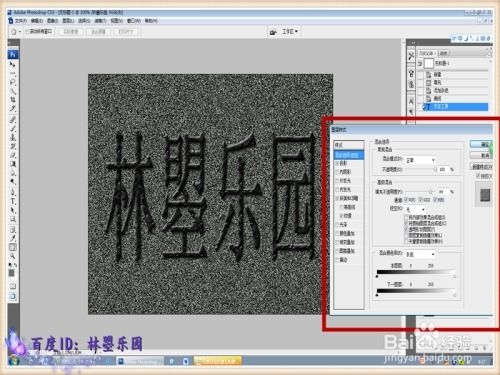The width and height of the screenshot is (500, 375).
Task: Click the 确定 (OK) button
Action: [x=481, y=144]
